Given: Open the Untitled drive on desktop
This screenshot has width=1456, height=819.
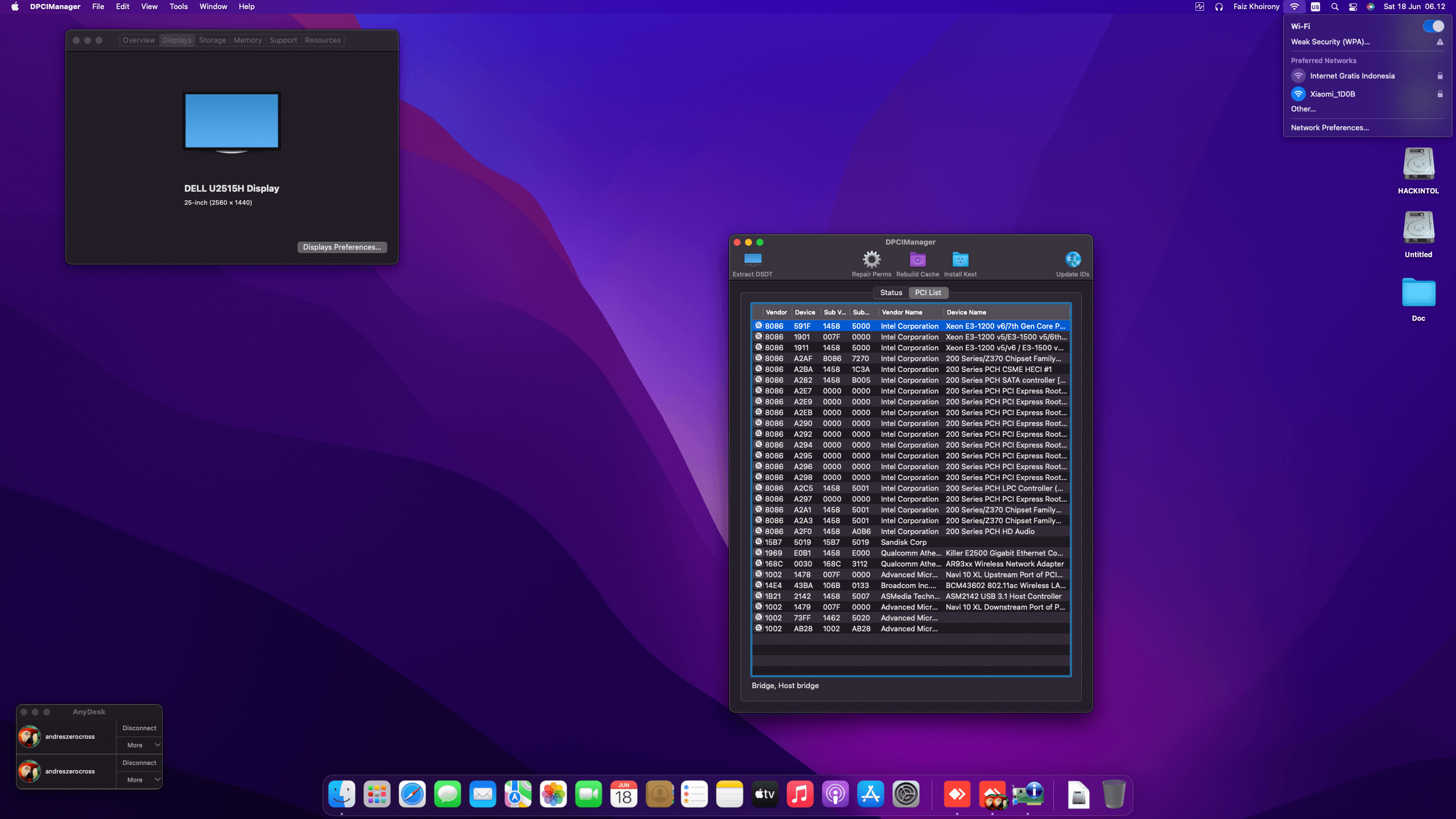Looking at the screenshot, I should [1418, 228].
